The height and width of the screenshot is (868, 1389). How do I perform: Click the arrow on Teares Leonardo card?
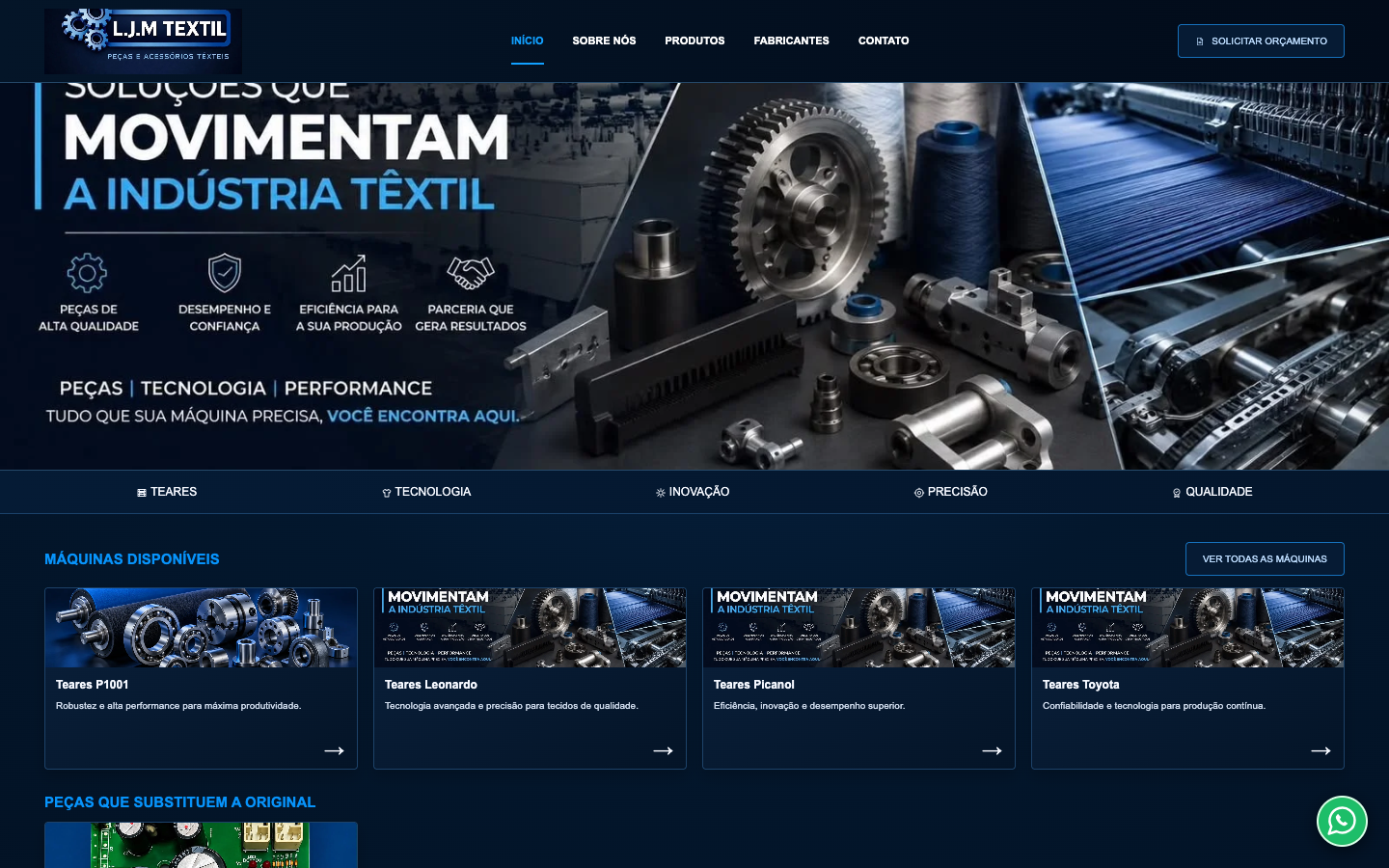point(663,750)
